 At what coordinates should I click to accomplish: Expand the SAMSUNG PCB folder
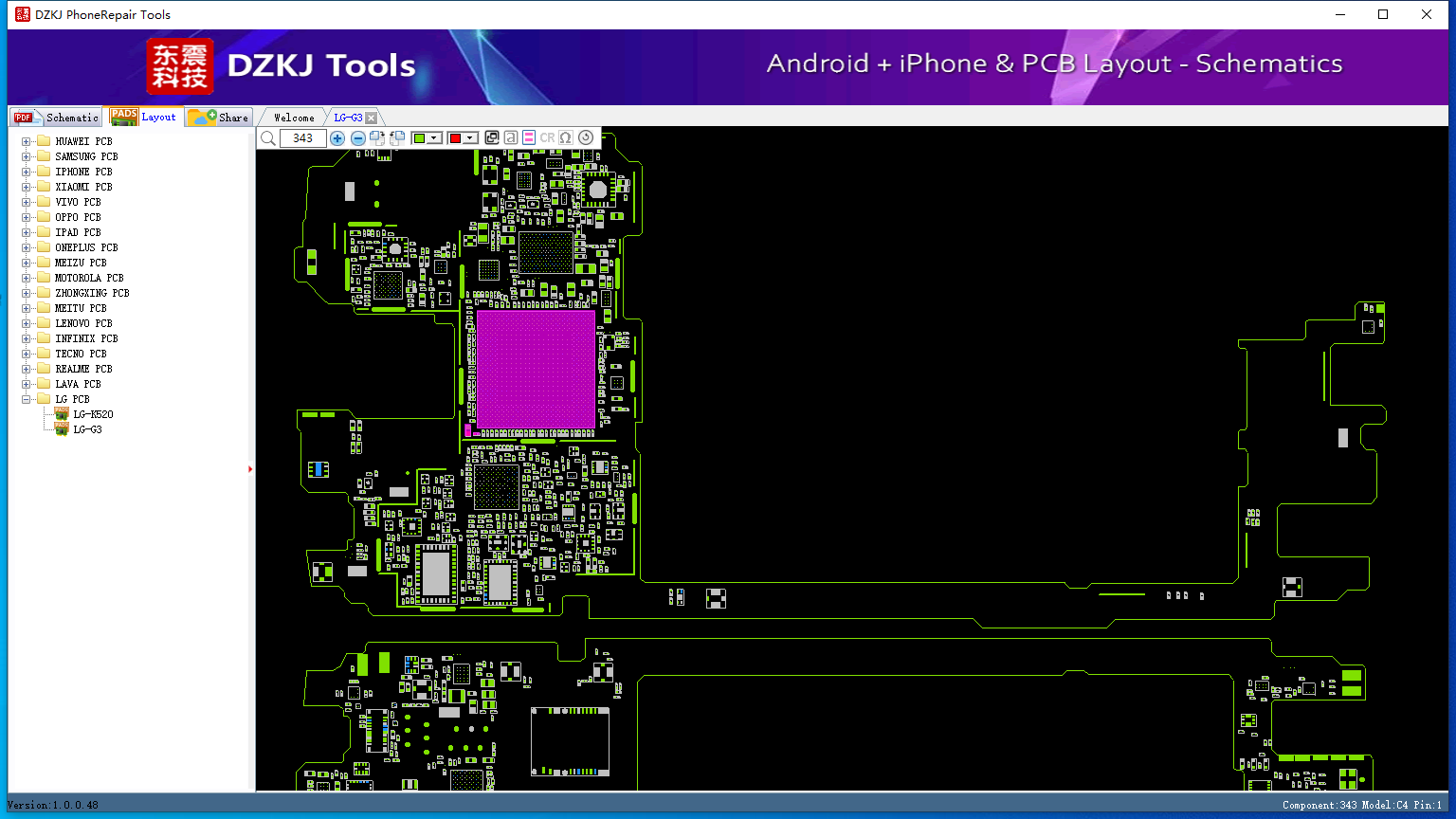coord(27,156)
